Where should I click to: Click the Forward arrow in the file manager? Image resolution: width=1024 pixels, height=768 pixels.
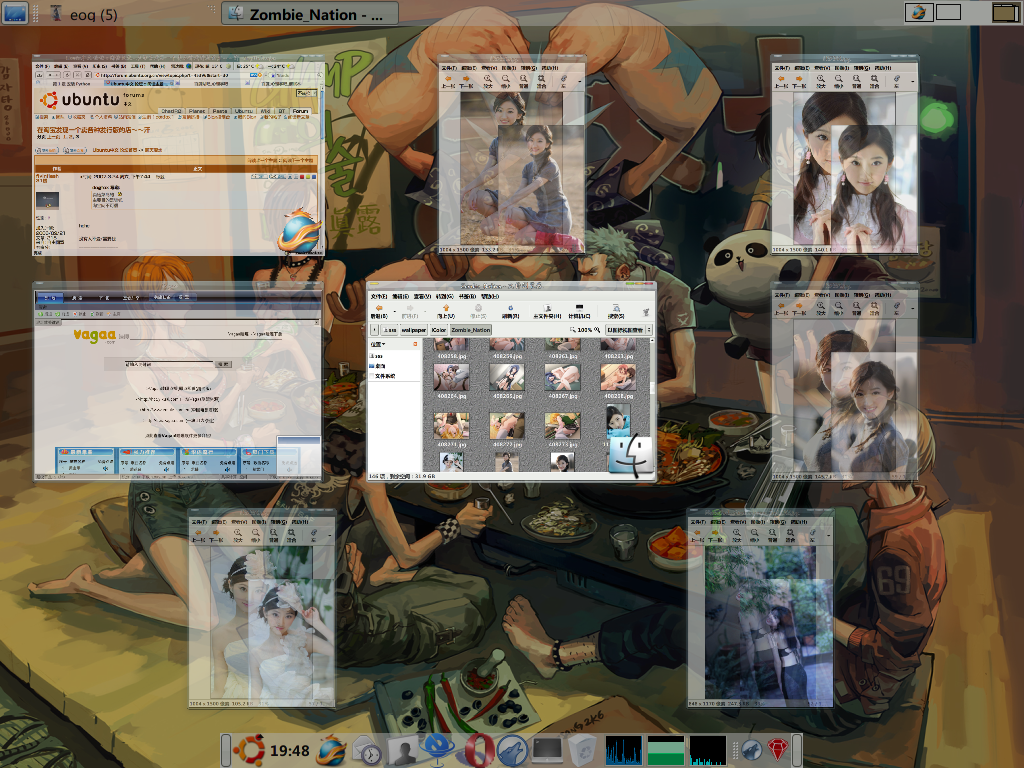click(x=409, y=310)
